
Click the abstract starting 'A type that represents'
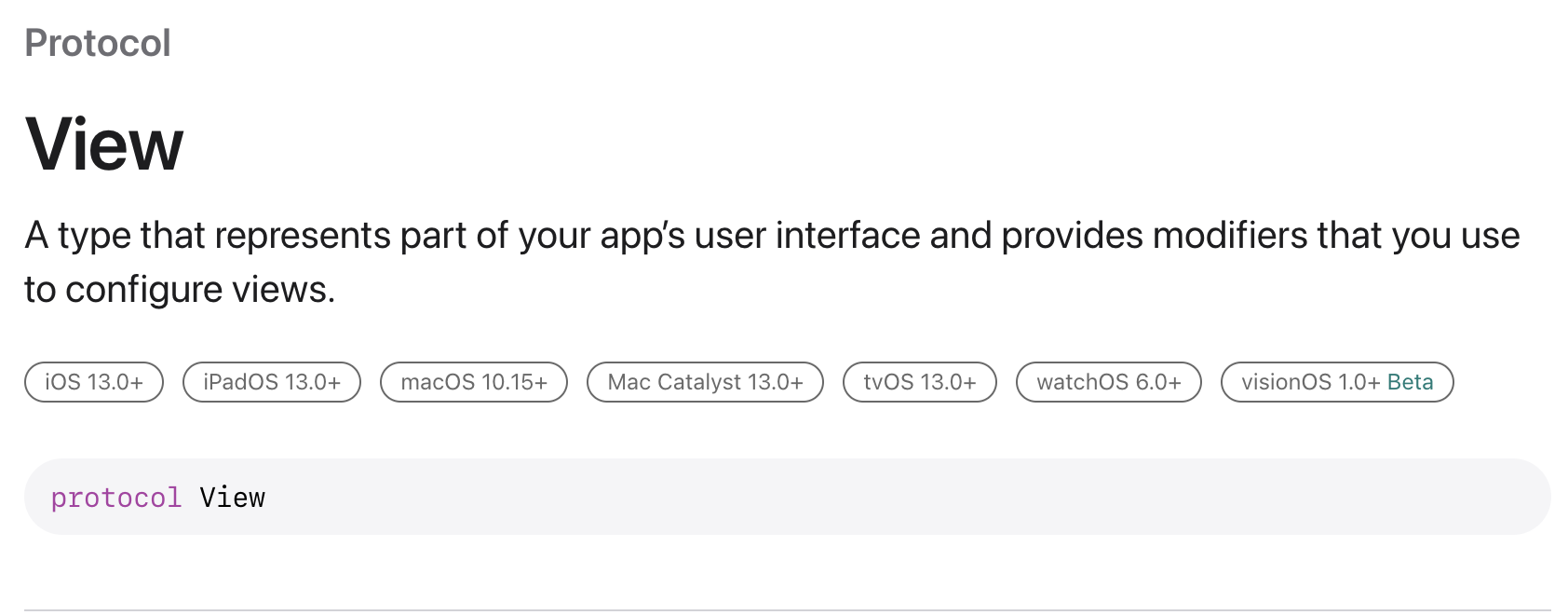772,262
